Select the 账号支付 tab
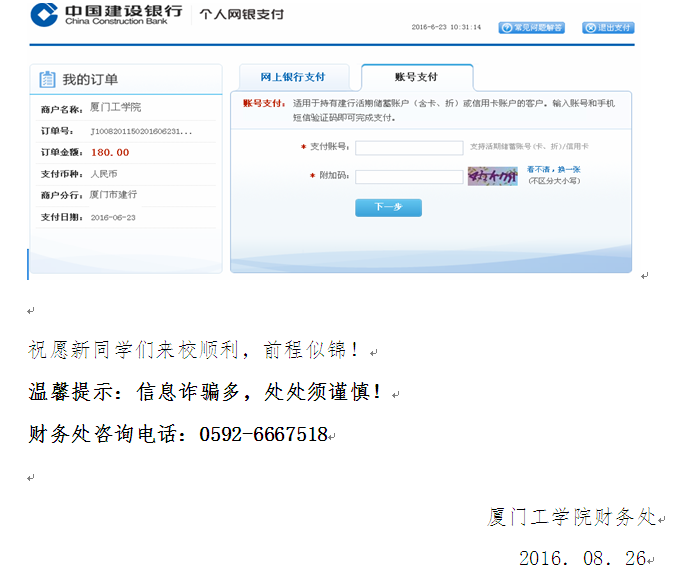The image size is (688, 572). click(x=416, y=77)
